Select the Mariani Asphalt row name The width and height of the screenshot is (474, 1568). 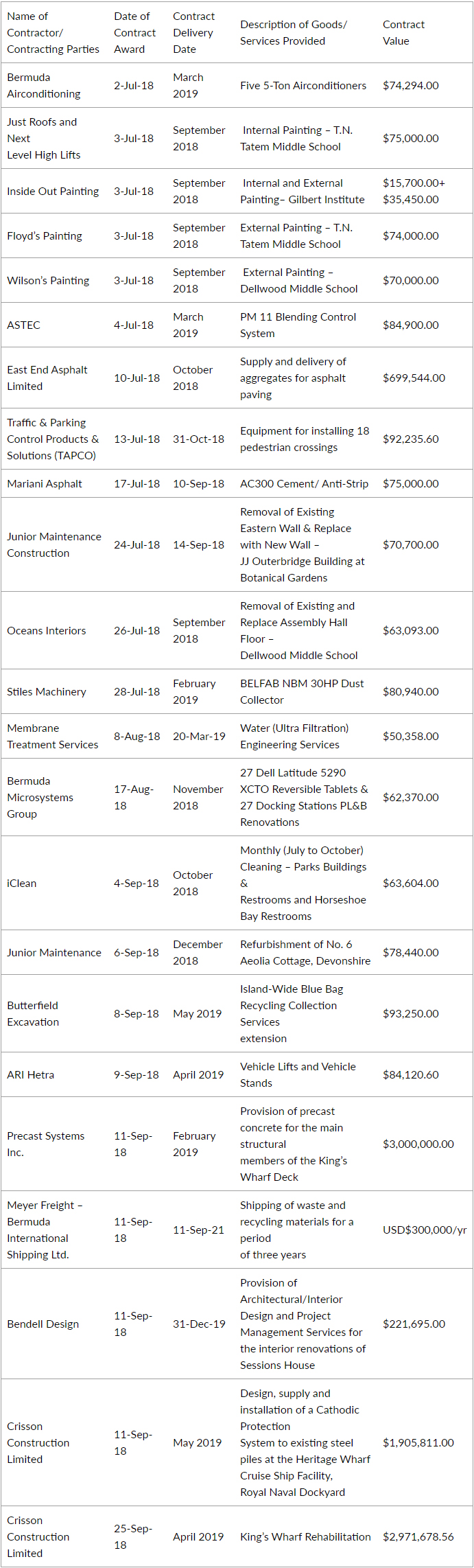tap(45, 484)
